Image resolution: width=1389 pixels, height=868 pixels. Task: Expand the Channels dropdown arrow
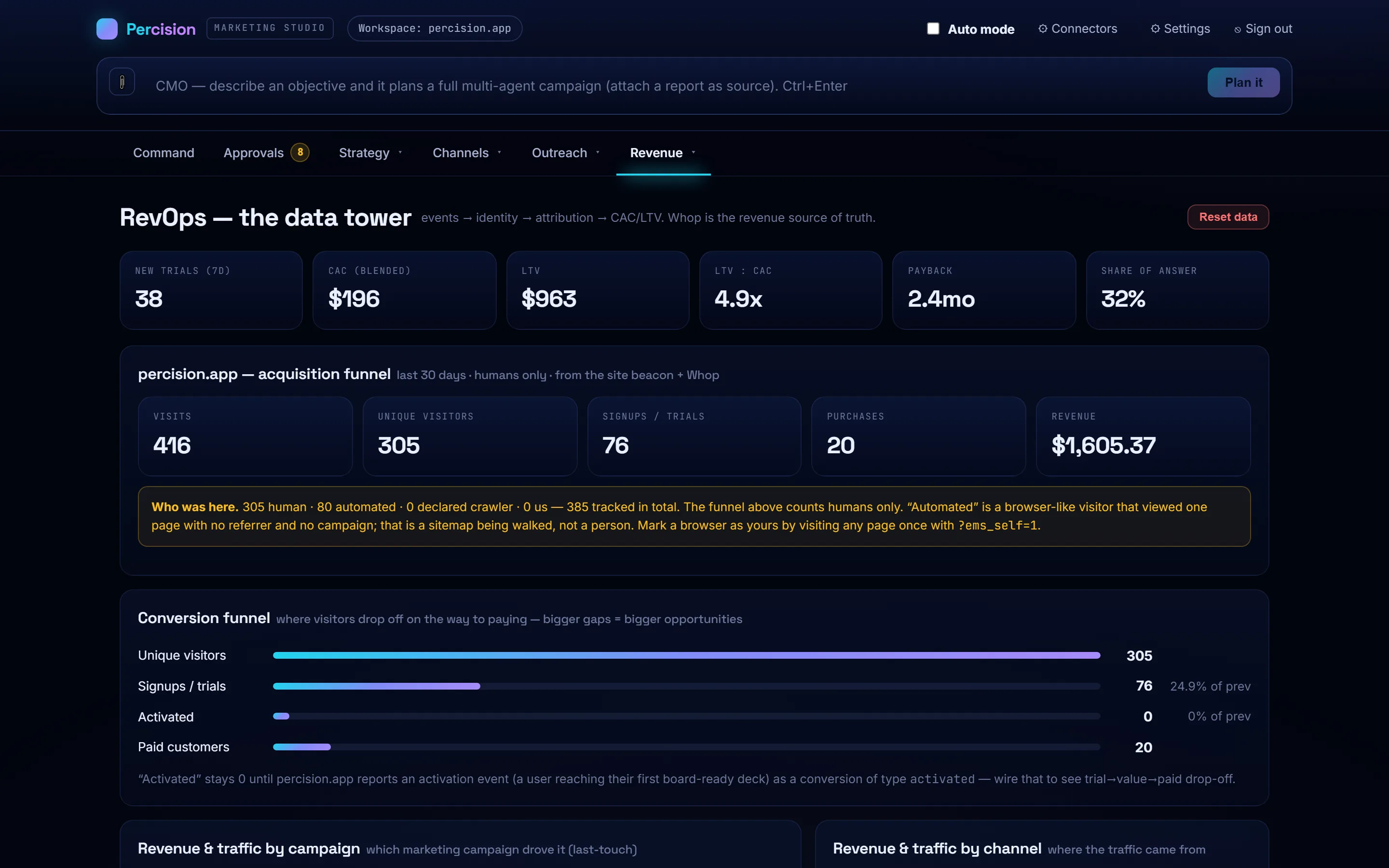499,153
